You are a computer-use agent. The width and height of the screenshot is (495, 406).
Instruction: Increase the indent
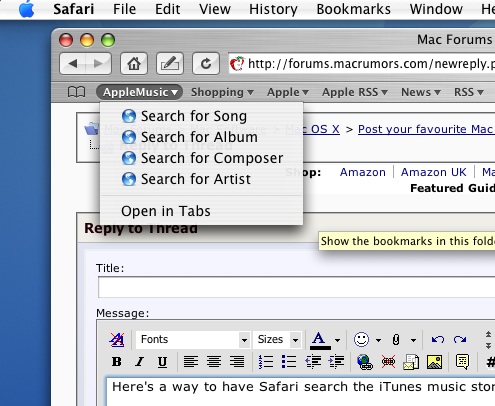point(336,362)
